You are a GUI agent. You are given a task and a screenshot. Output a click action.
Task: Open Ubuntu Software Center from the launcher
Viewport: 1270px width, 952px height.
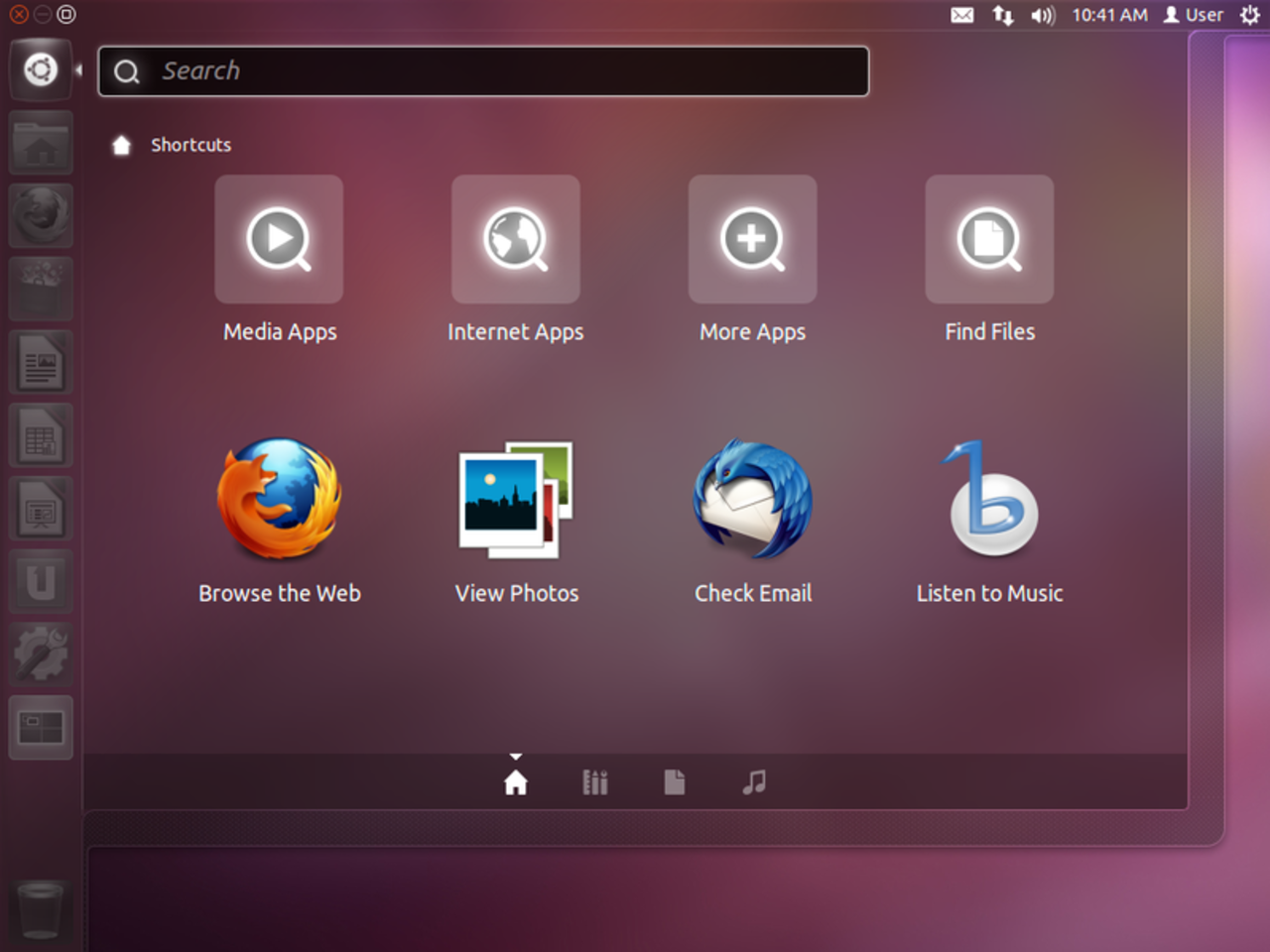click(x=41, y=289)
